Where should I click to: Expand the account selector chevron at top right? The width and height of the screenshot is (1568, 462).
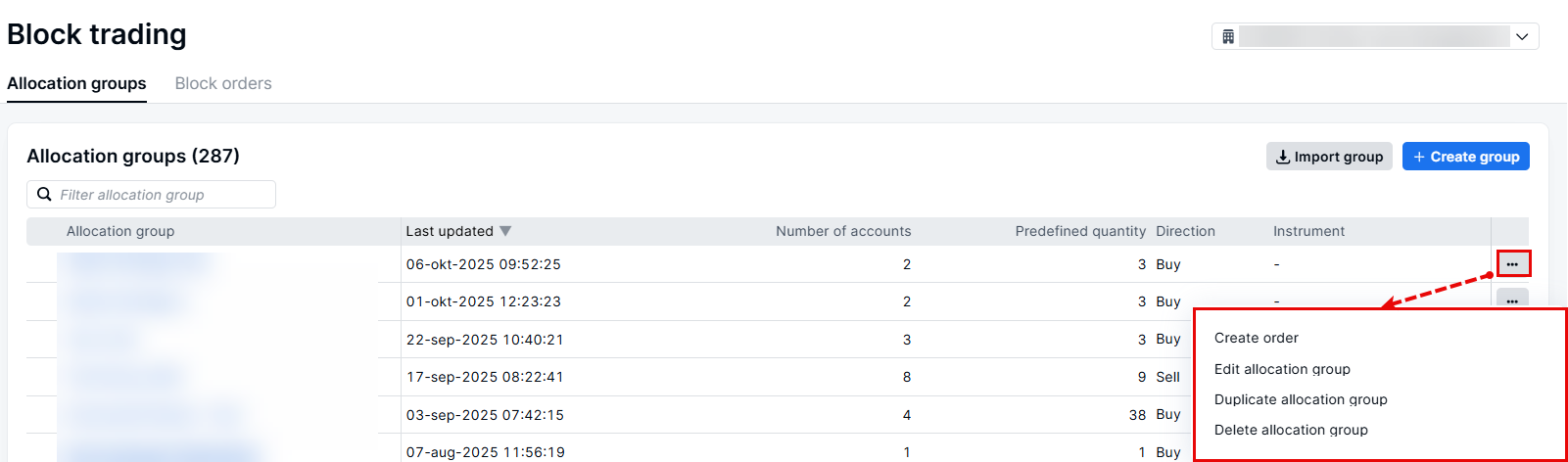(x=1522, y=37)
